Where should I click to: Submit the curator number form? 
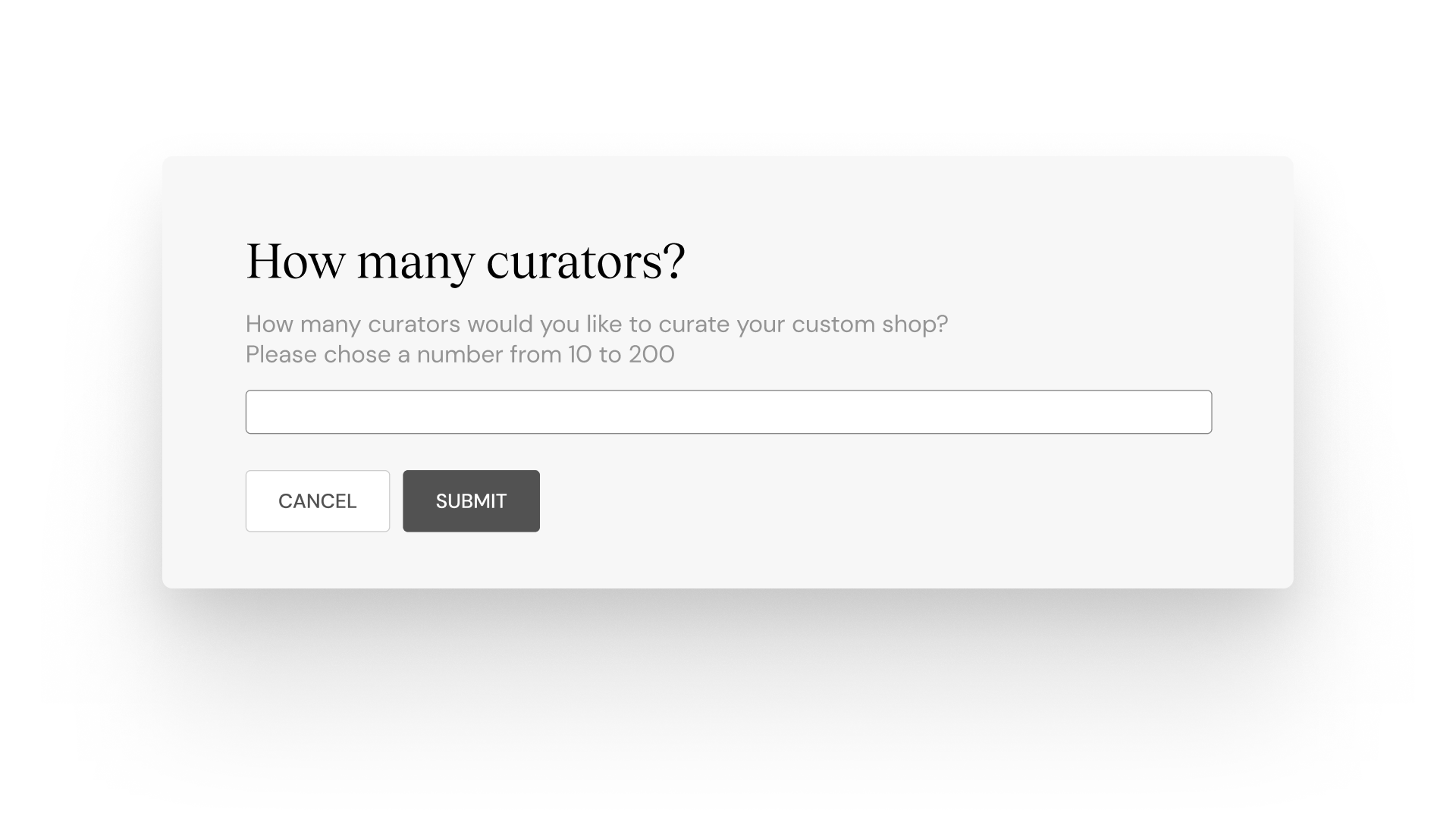(471, 501)
